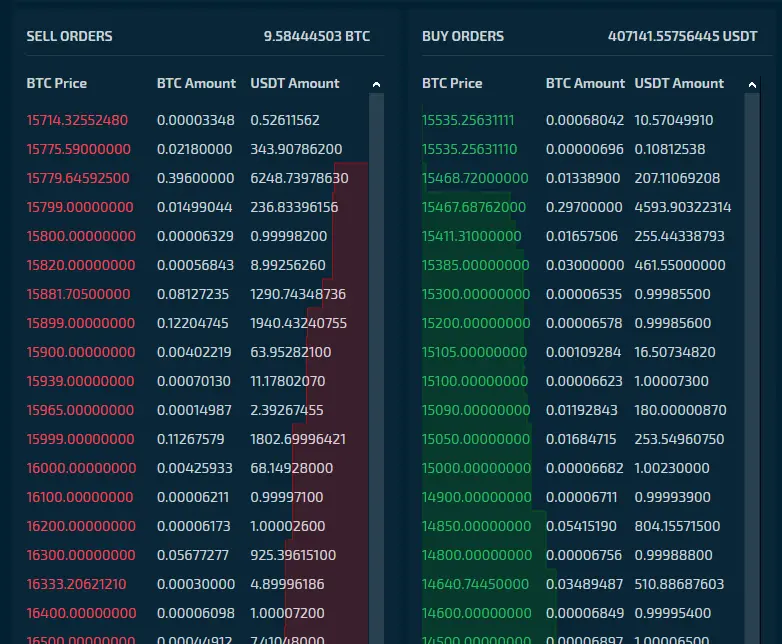Viewport: 782px width, 644px height.
Task: Select sell price 15775.59000000
Action: pos(79,149)
